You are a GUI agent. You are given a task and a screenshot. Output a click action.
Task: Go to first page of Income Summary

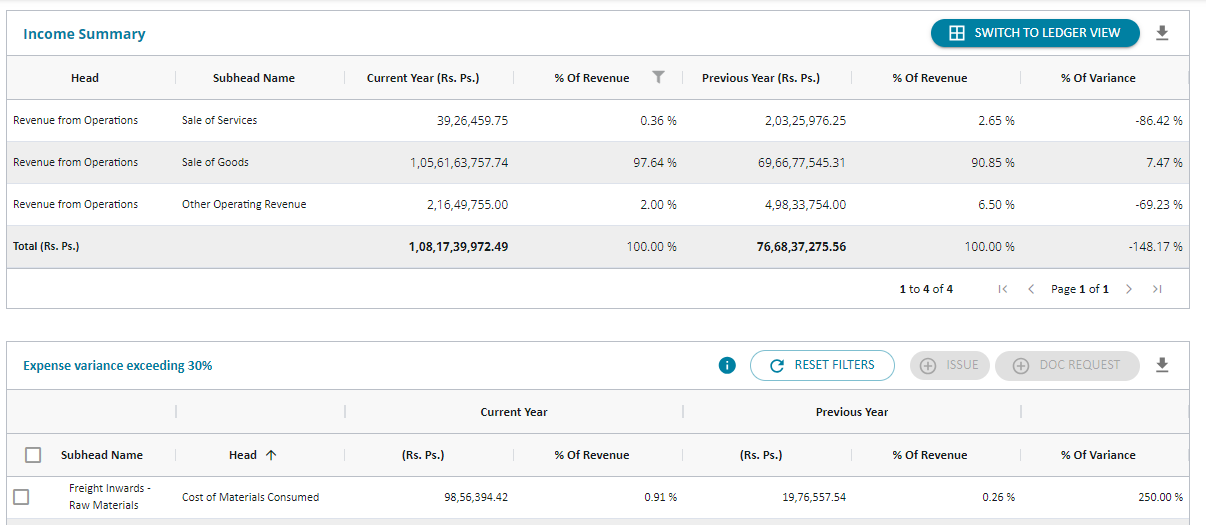click(1002, 289)
